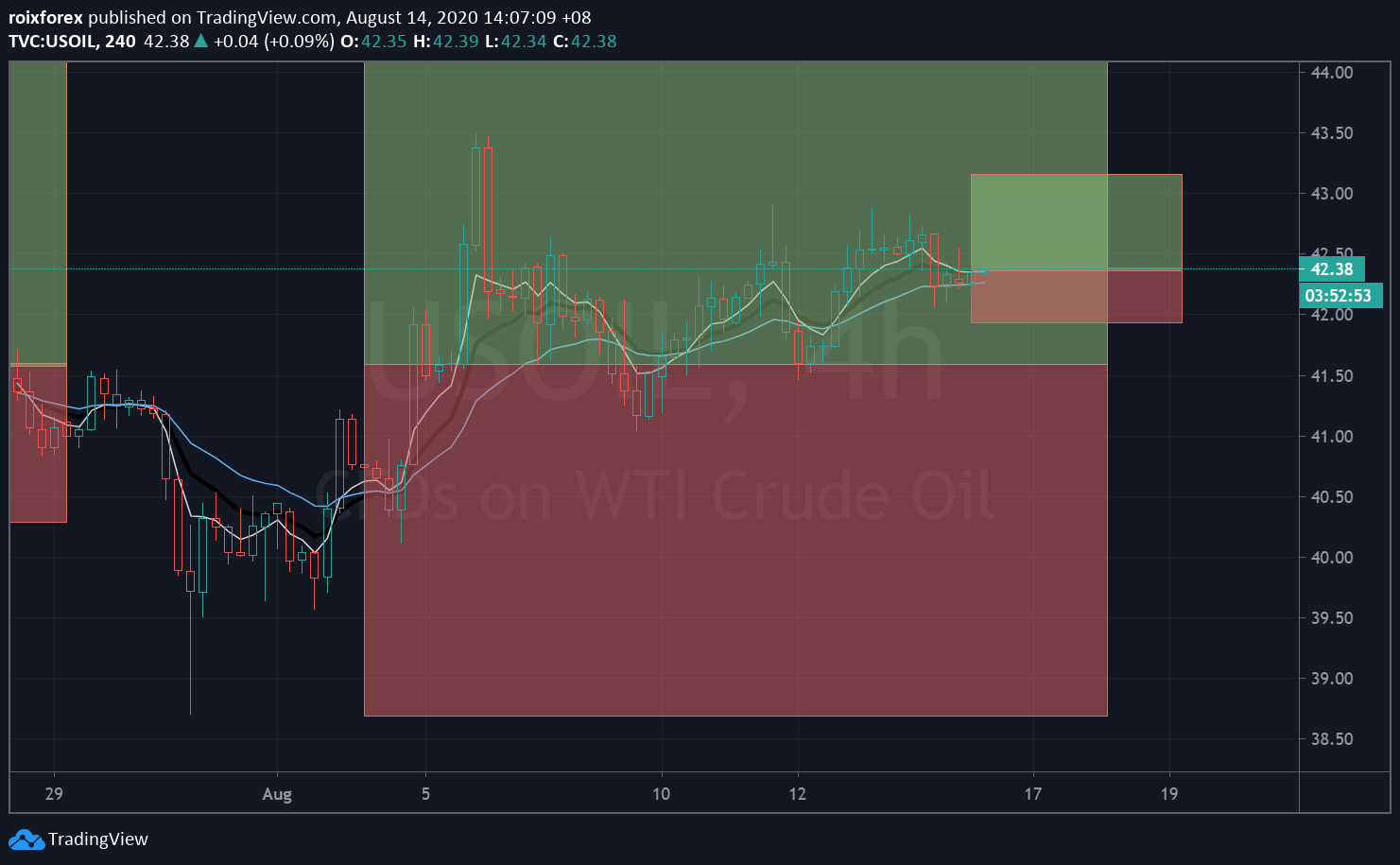
Task: Click the green up-arrow change indicator
Action: [200, 41]
